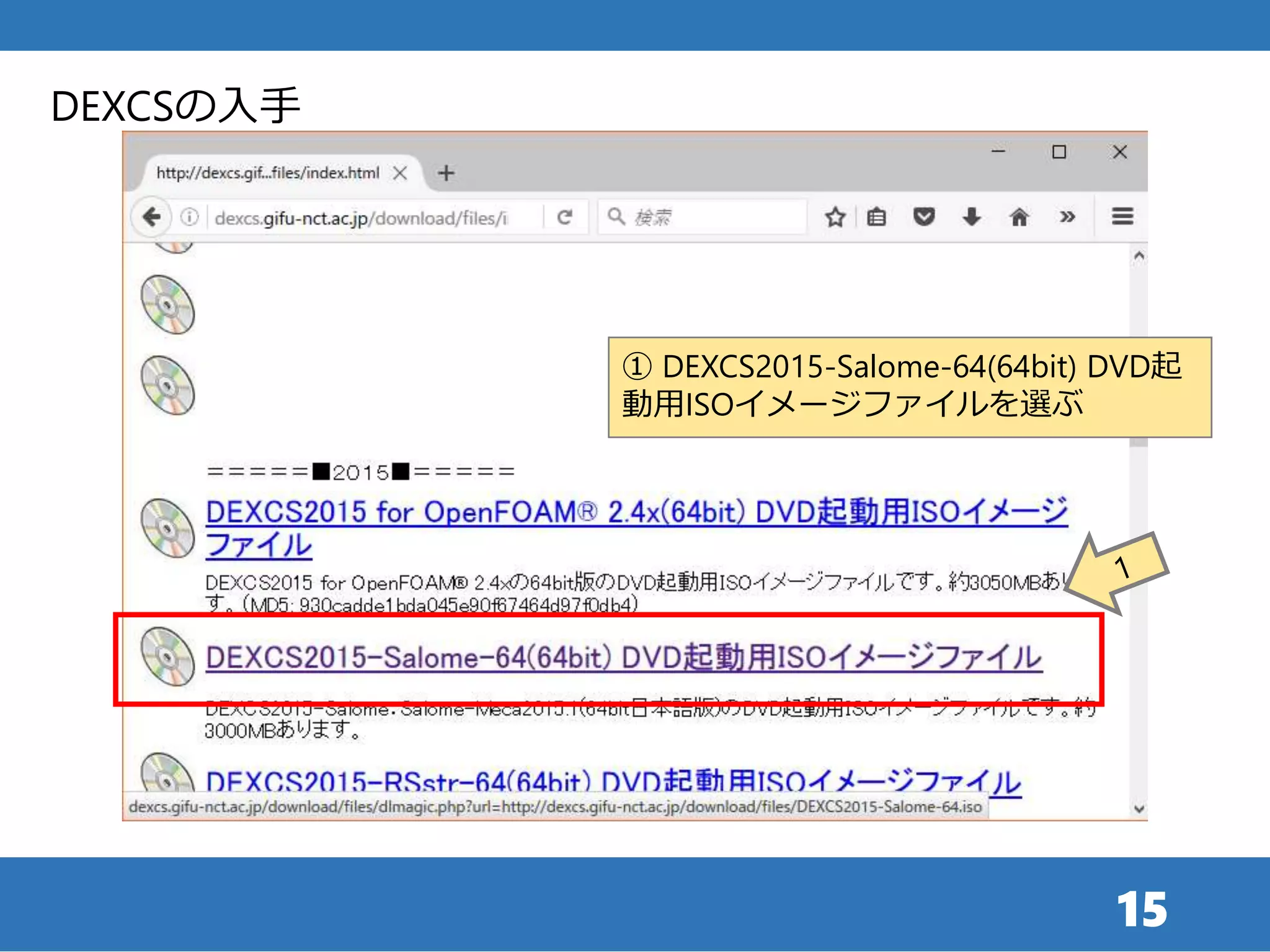Click disc icon beside DEXCS2015-Salome-64
The height and width of the screenshot is (952, 1270).
point(167,656)
